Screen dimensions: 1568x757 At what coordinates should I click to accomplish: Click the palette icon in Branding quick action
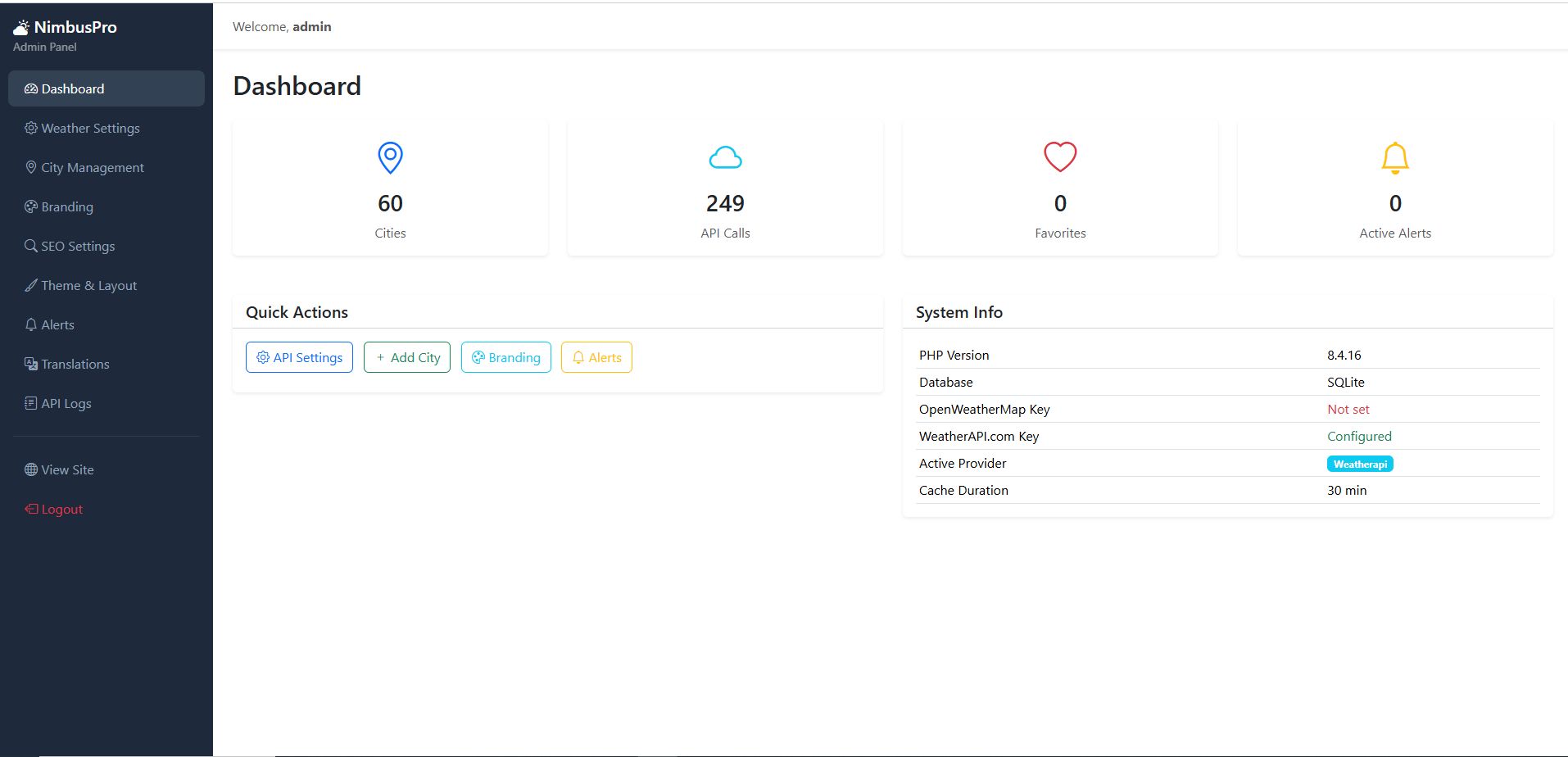[478, 357]
